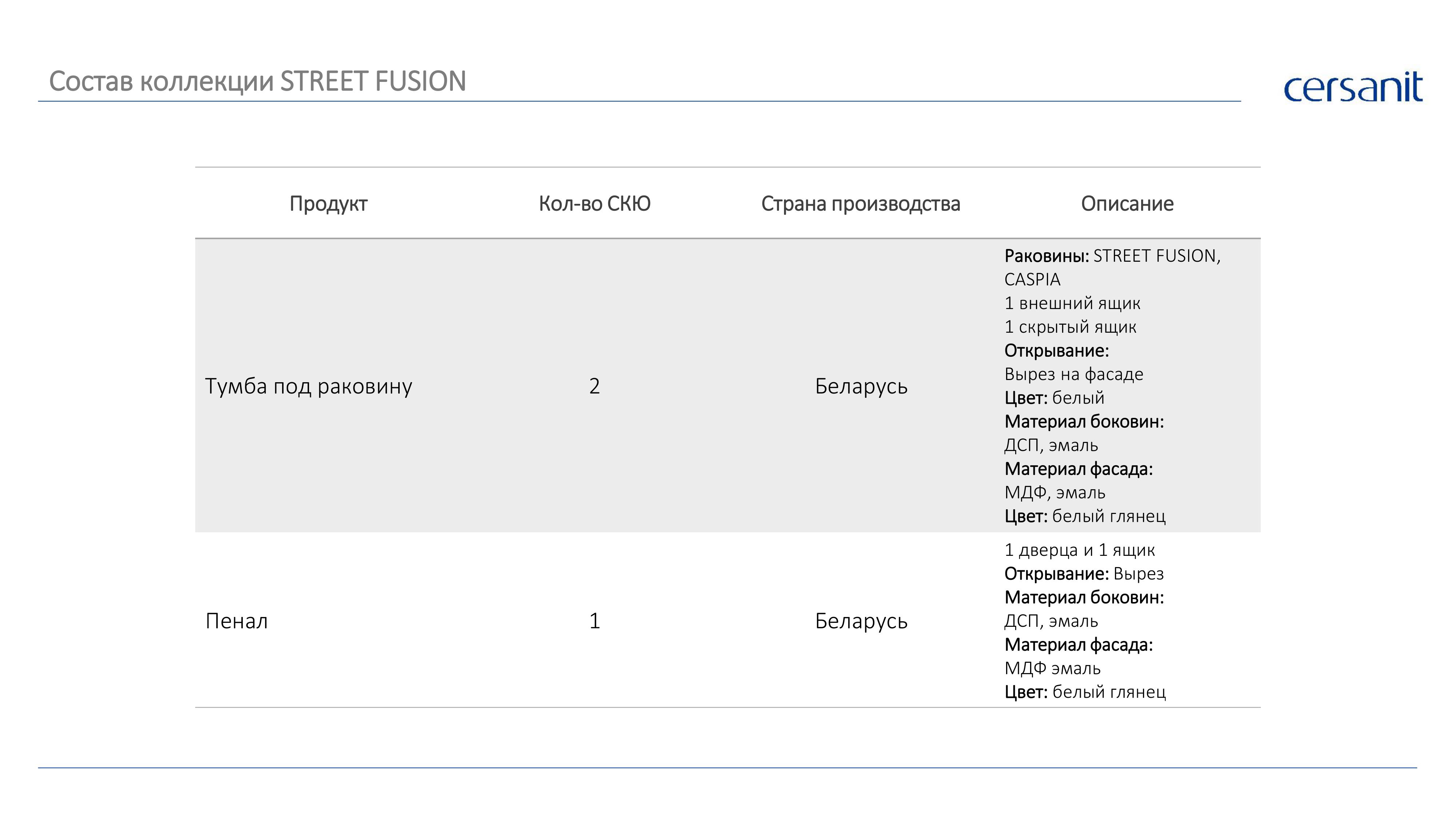Image resolution: width=1456 pixels, height=819 pixels.
Task: Click 'Цвет: белый' line in first row
Action: [1055, 398]
